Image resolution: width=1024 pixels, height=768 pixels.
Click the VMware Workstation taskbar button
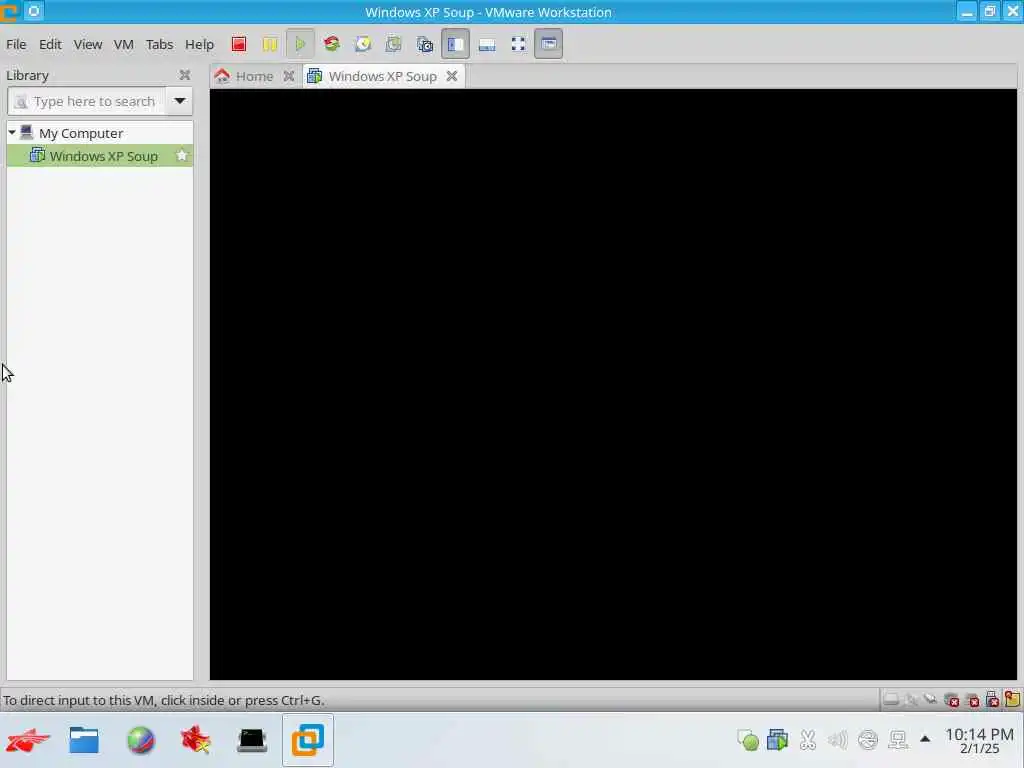[308, 740]
